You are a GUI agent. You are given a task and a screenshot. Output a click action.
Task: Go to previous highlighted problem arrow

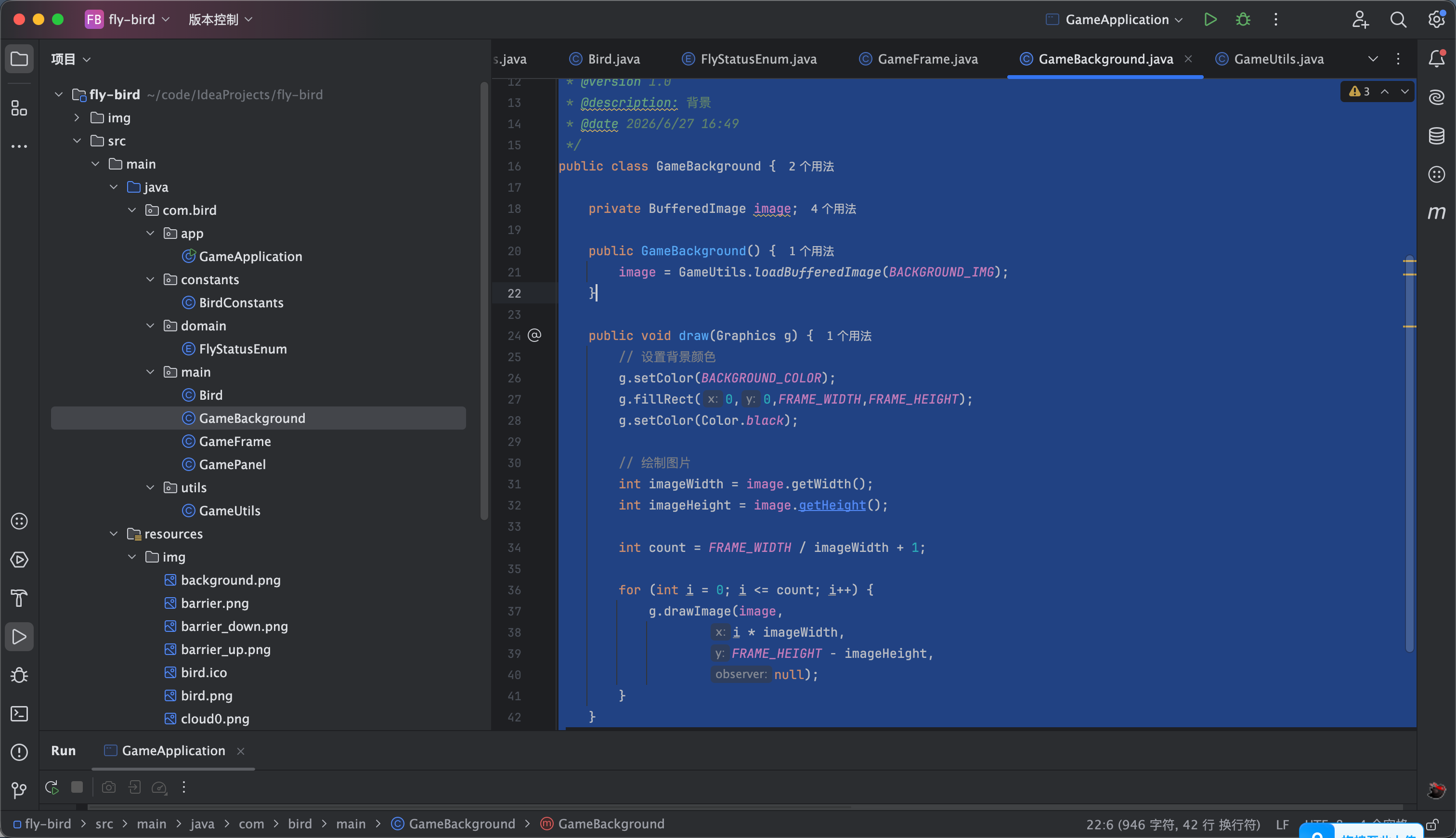[1385, 92]
